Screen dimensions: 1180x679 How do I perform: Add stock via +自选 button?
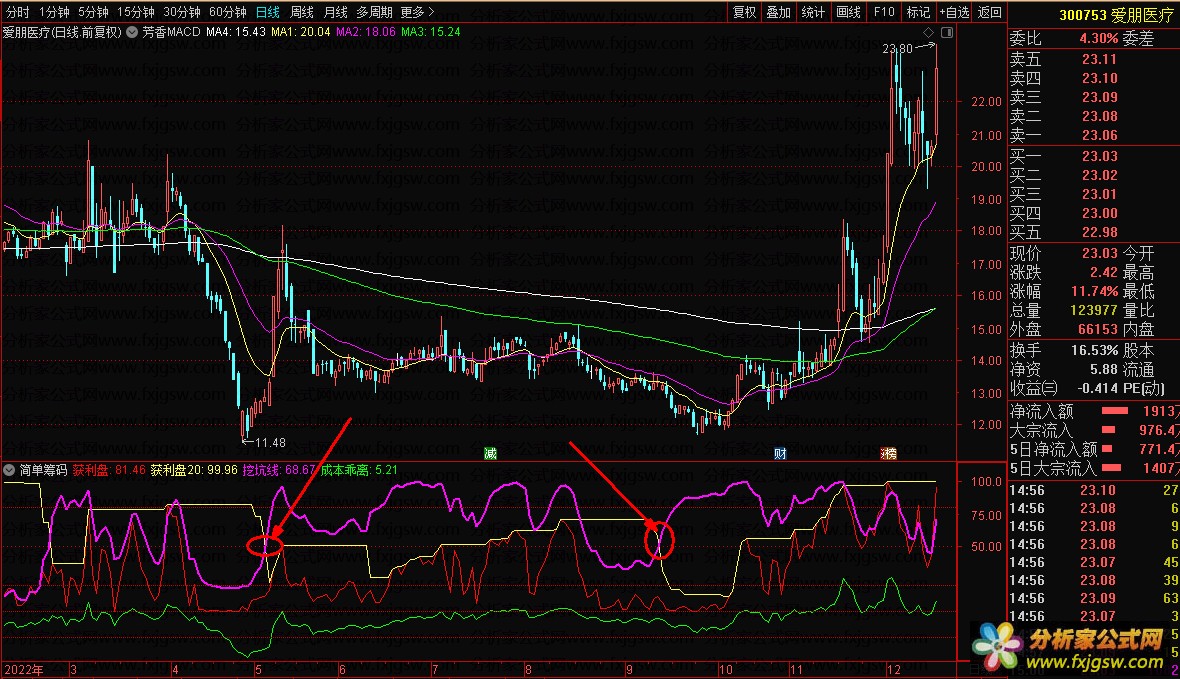pos(954,12)
